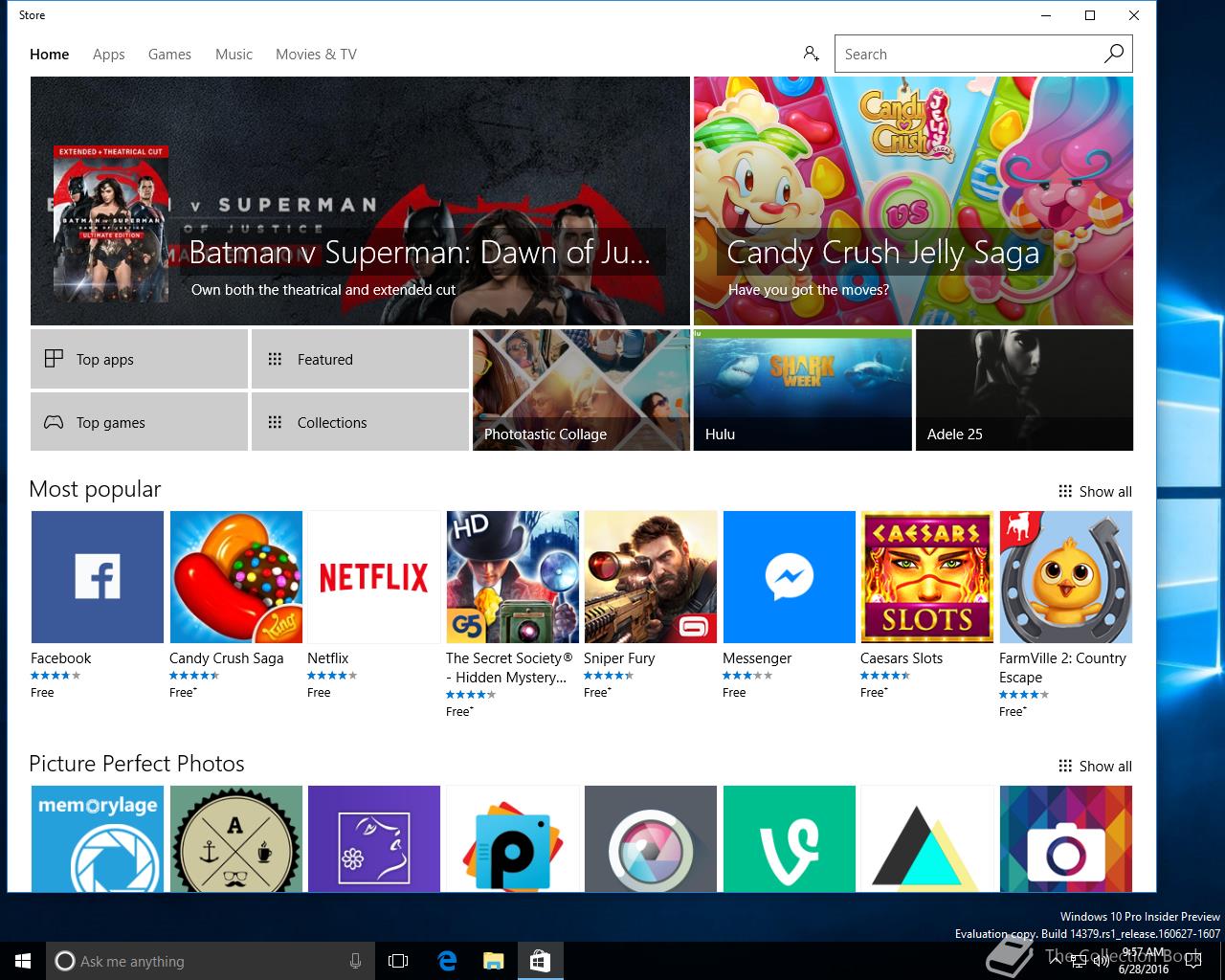Screen dimensions: 1225x980
Task: Click the Store icon in the taskbar
Action: (x=540, y=961)
